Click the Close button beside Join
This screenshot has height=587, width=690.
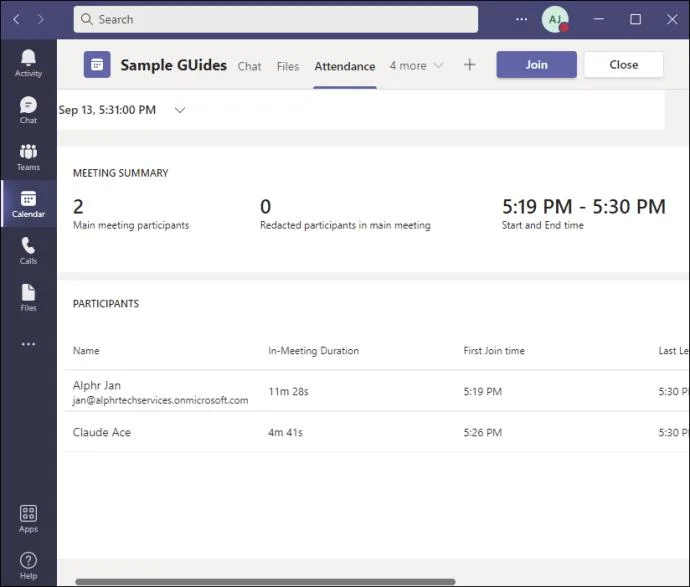tap(624, 65)
